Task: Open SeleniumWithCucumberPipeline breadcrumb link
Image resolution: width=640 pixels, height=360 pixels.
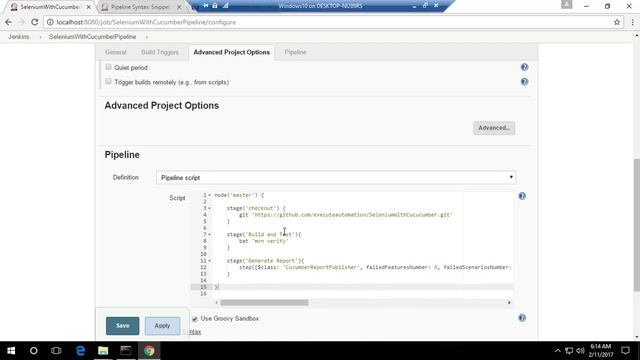Action: (x=93, y=37)
